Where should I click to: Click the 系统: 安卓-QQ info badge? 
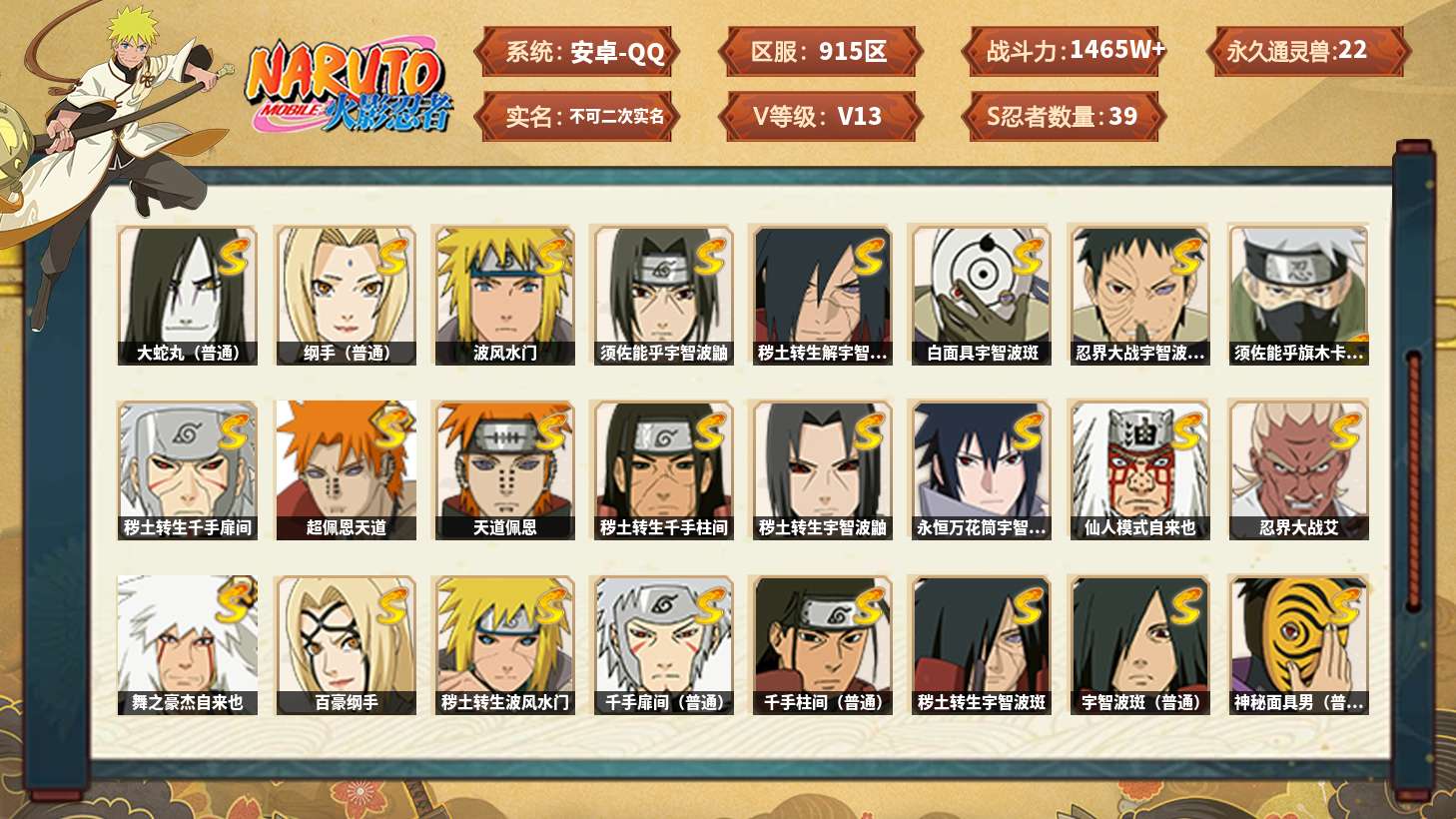[x=577, y=52]
